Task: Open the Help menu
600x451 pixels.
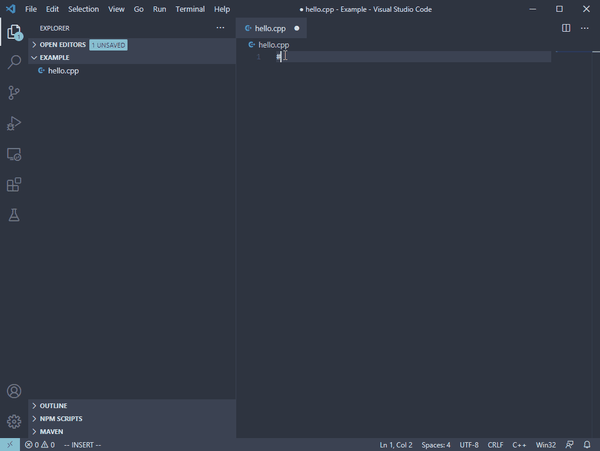Action: (x=222, y=9)
